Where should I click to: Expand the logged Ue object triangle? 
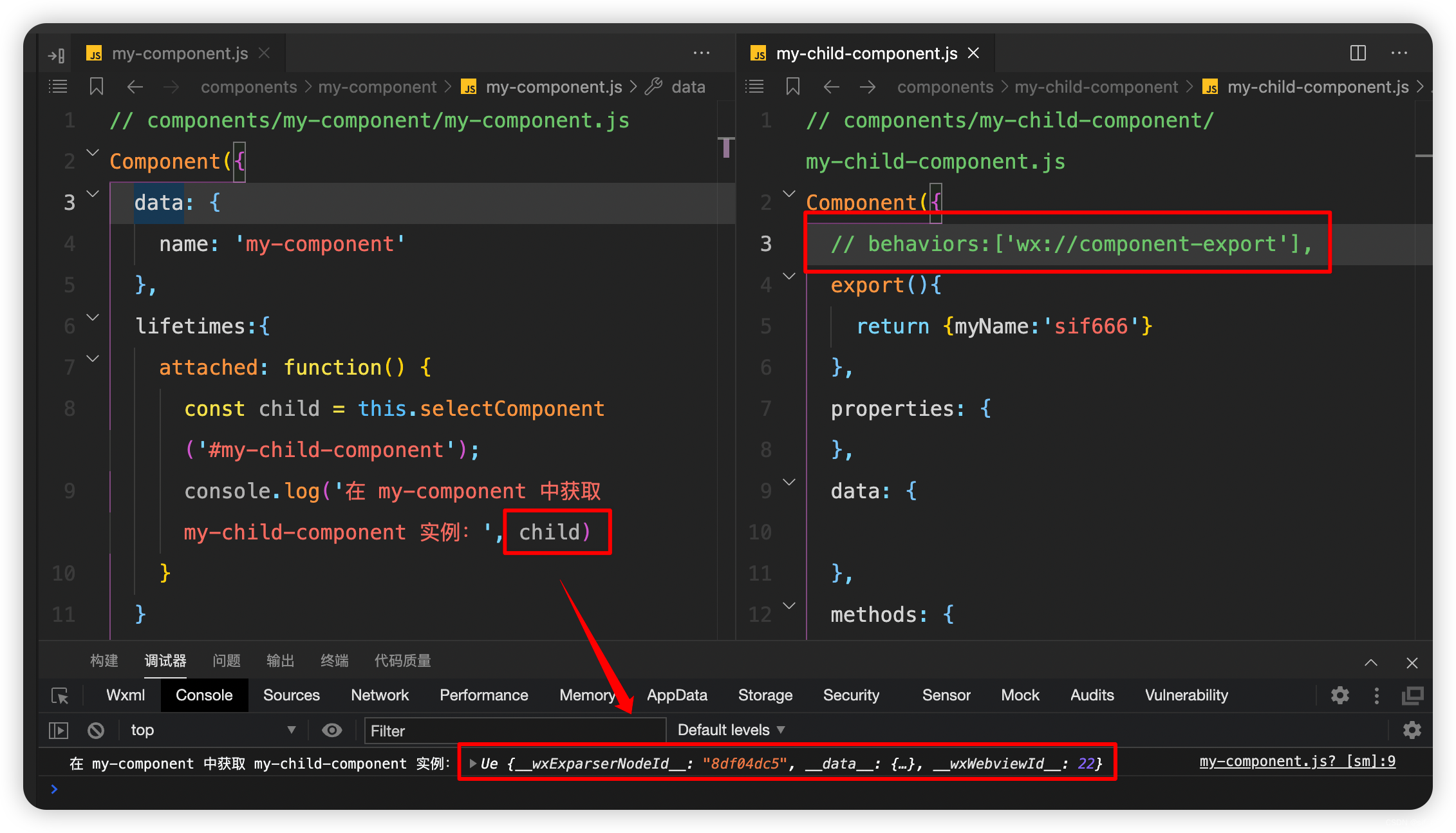[472, 763]
